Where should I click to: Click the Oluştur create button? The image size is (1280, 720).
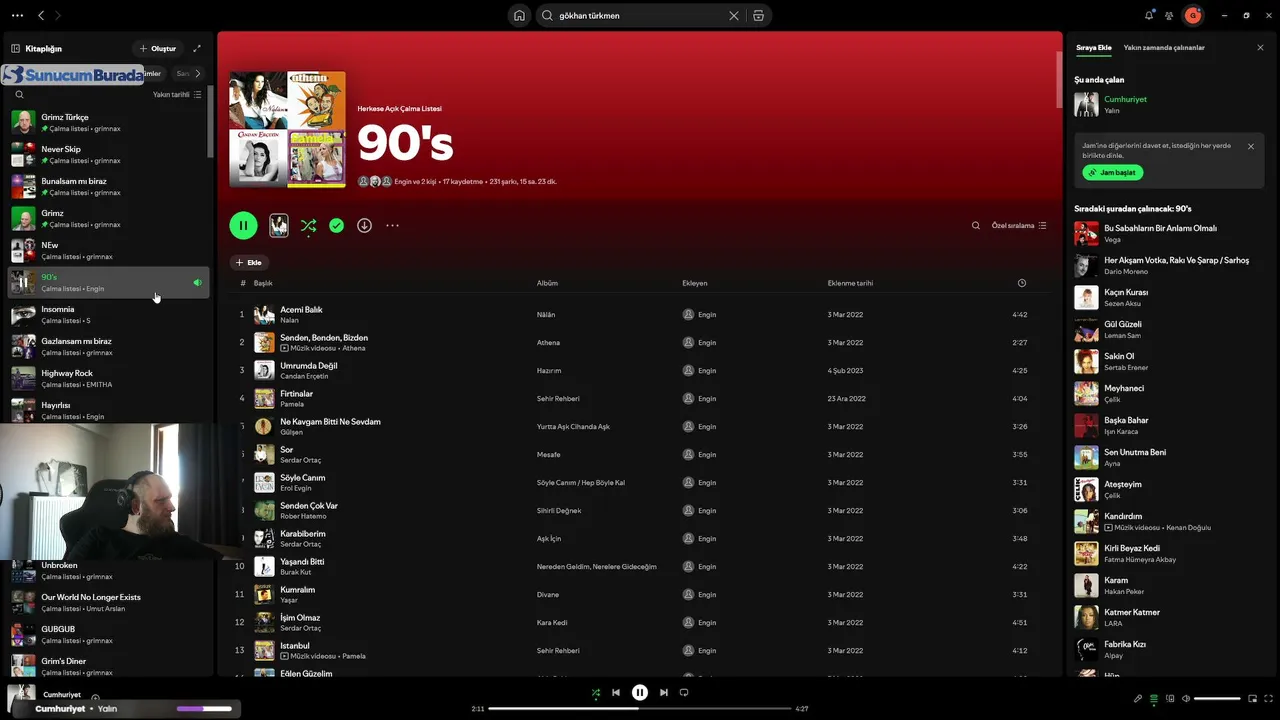(x=158, y=48)
